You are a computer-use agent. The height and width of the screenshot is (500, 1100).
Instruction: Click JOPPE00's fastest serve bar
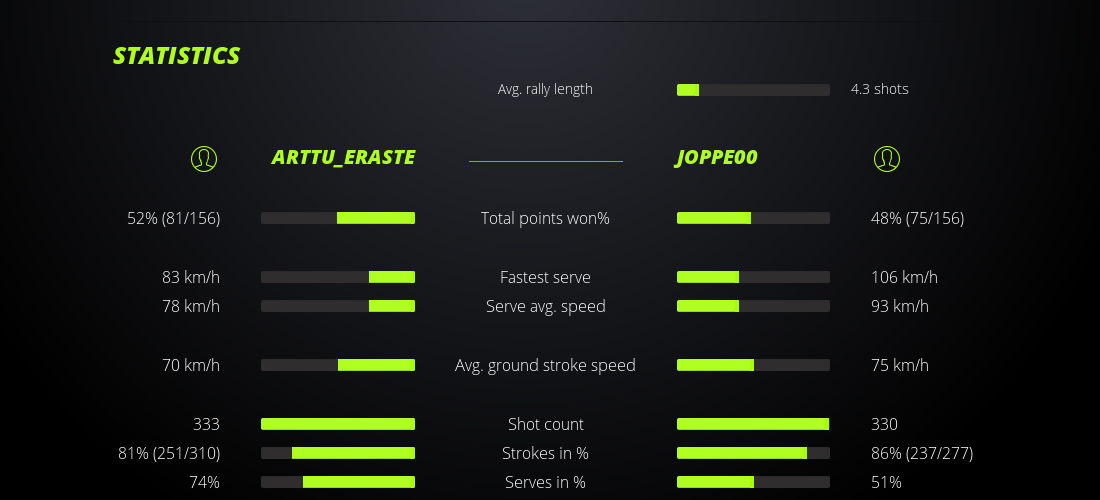[753, 277]
